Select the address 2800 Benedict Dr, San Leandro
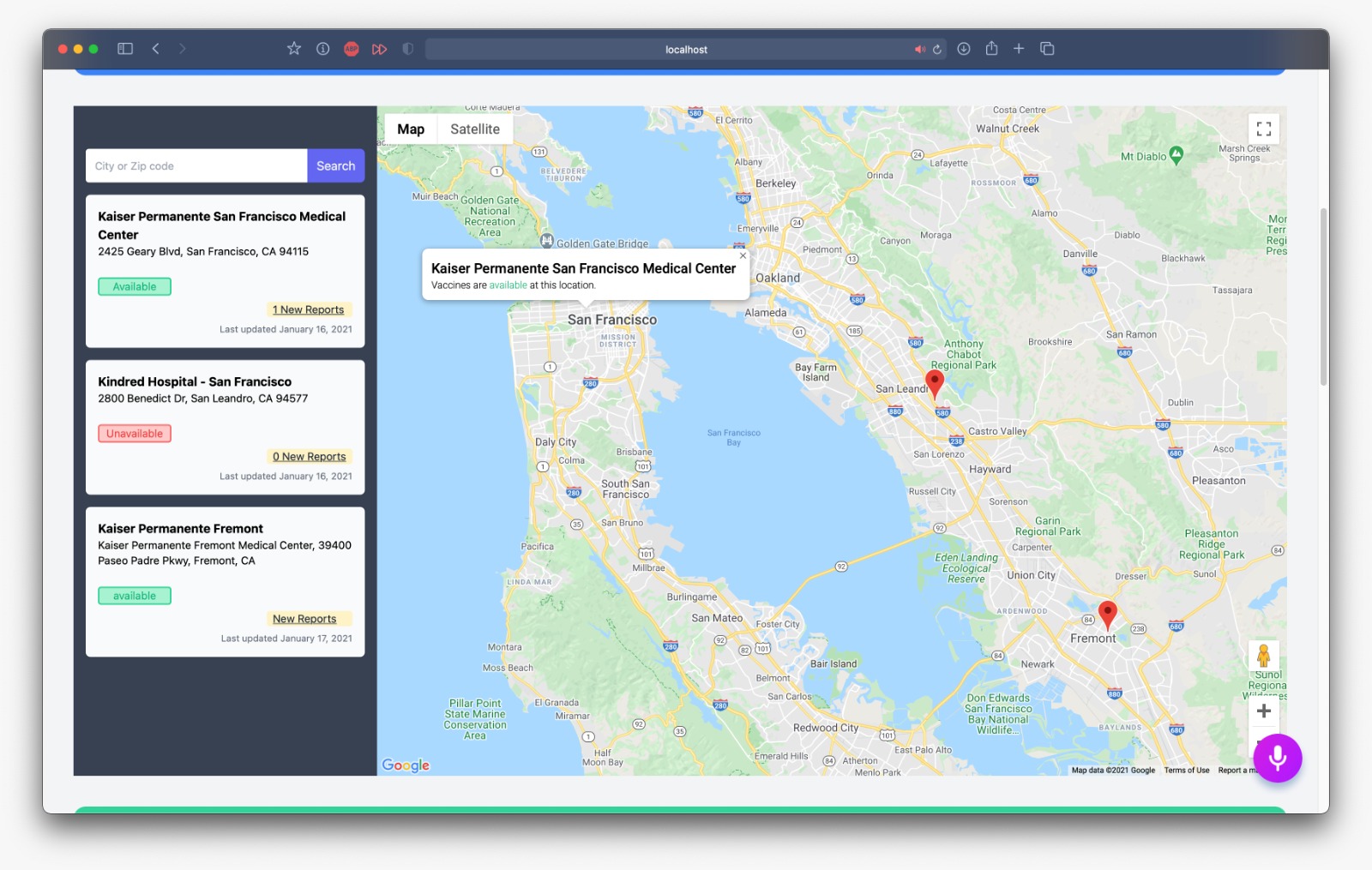This screenshot has height=870, width=1372. click(x=202, y=399)
